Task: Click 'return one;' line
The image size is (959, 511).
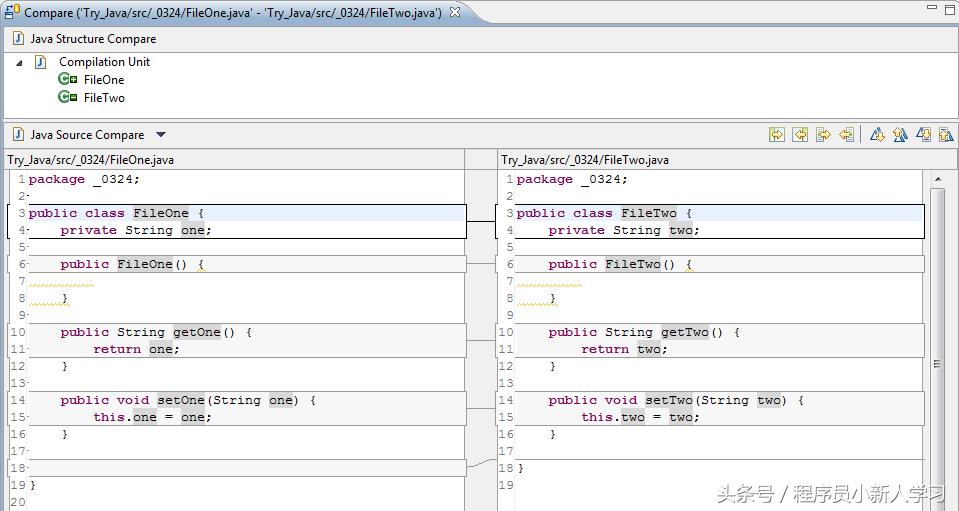Action: 136,350
